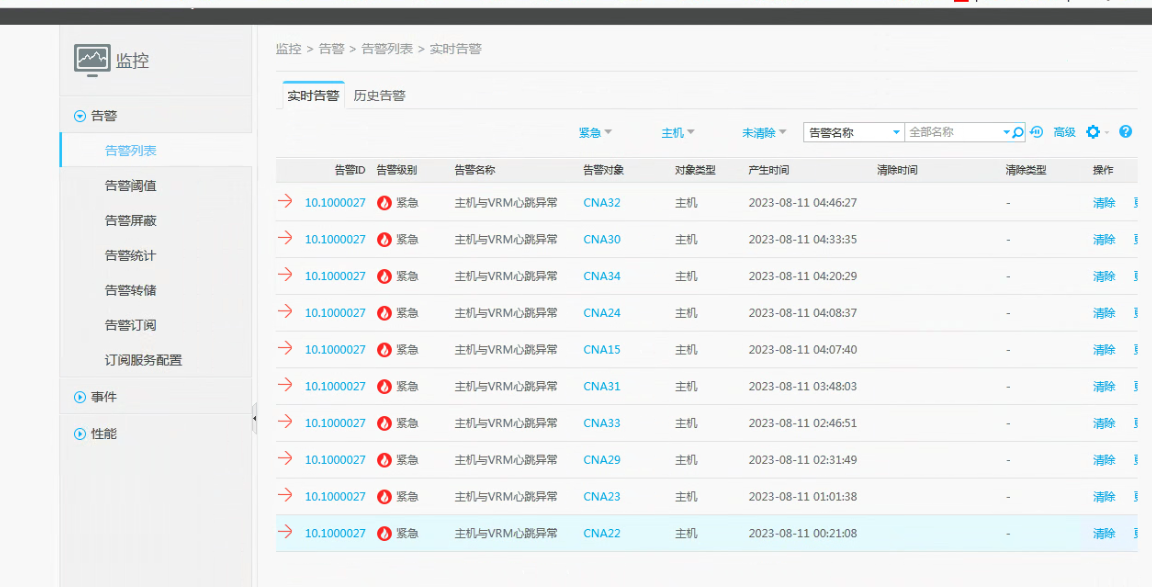The height and width of the screenshot is (587, 1152).
Task: Expand the 性能 sidebar section
Action: click(x=80, y=434)
